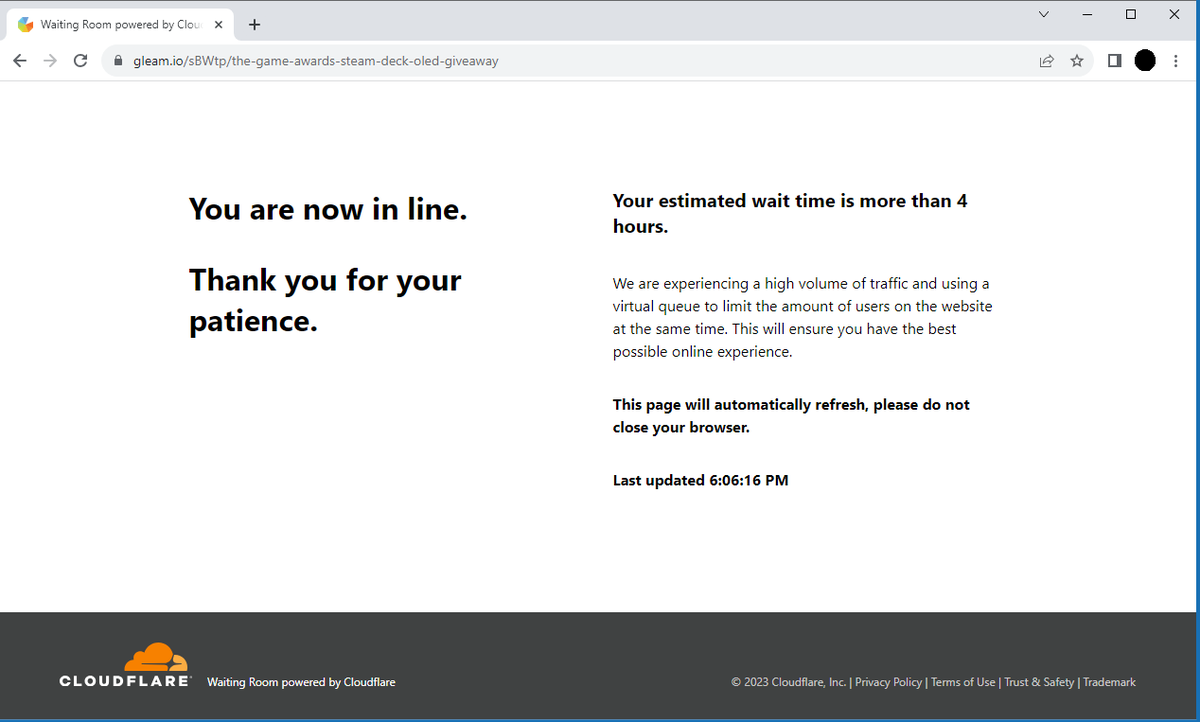Click the estimated wait time message
The height and width of the screenshot is (722, 1200).
[790, 213]
